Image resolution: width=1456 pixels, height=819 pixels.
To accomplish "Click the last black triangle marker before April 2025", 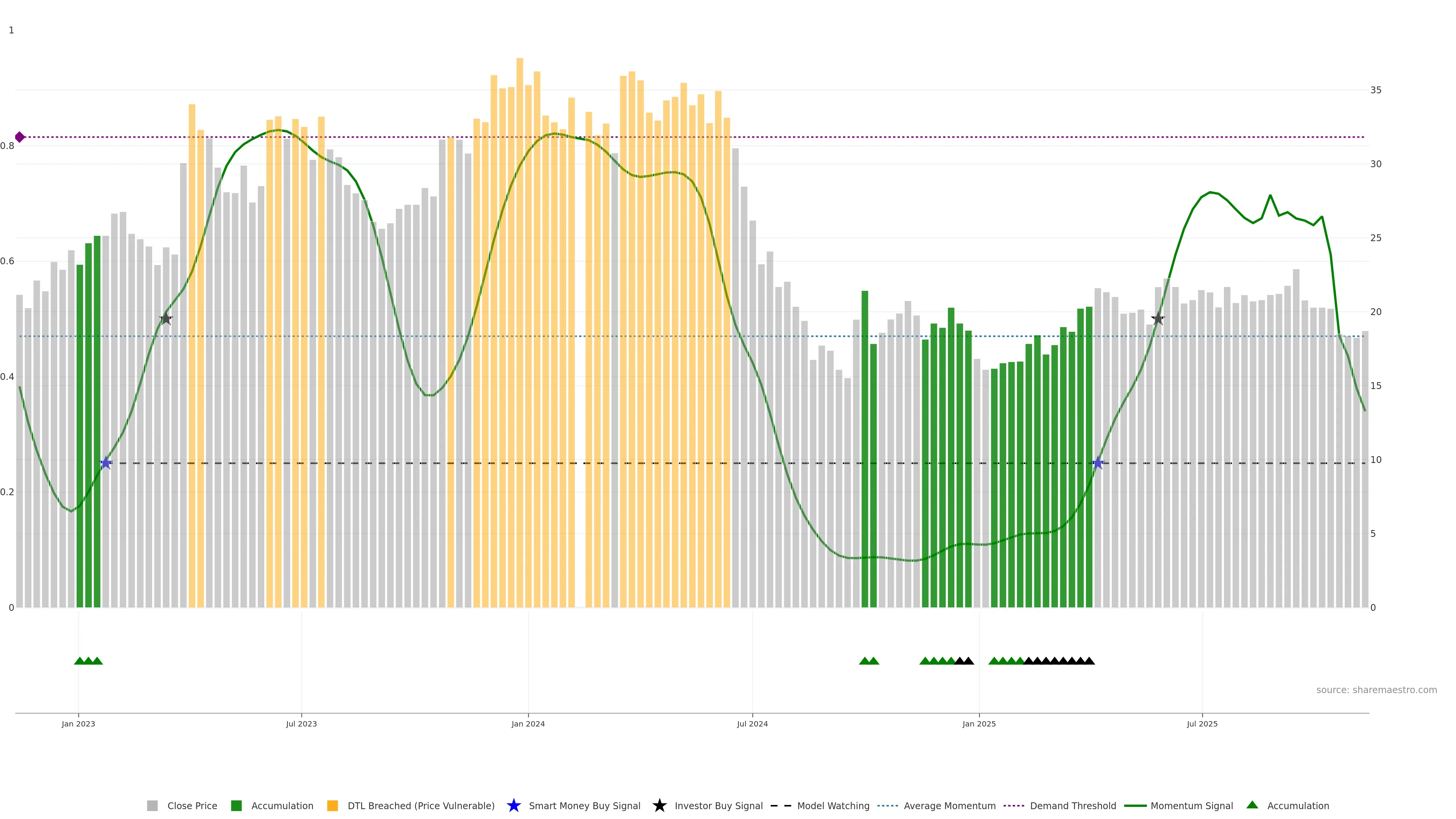I will tap(1089, 661).
